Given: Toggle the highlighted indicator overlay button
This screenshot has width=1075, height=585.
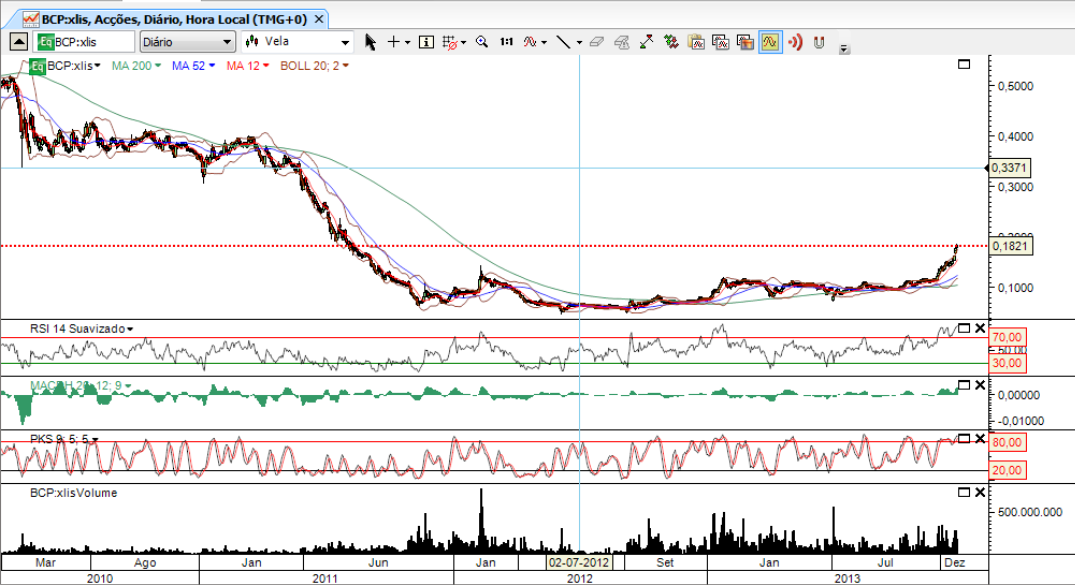Looking at the screenshot, I should click(770, 42).
